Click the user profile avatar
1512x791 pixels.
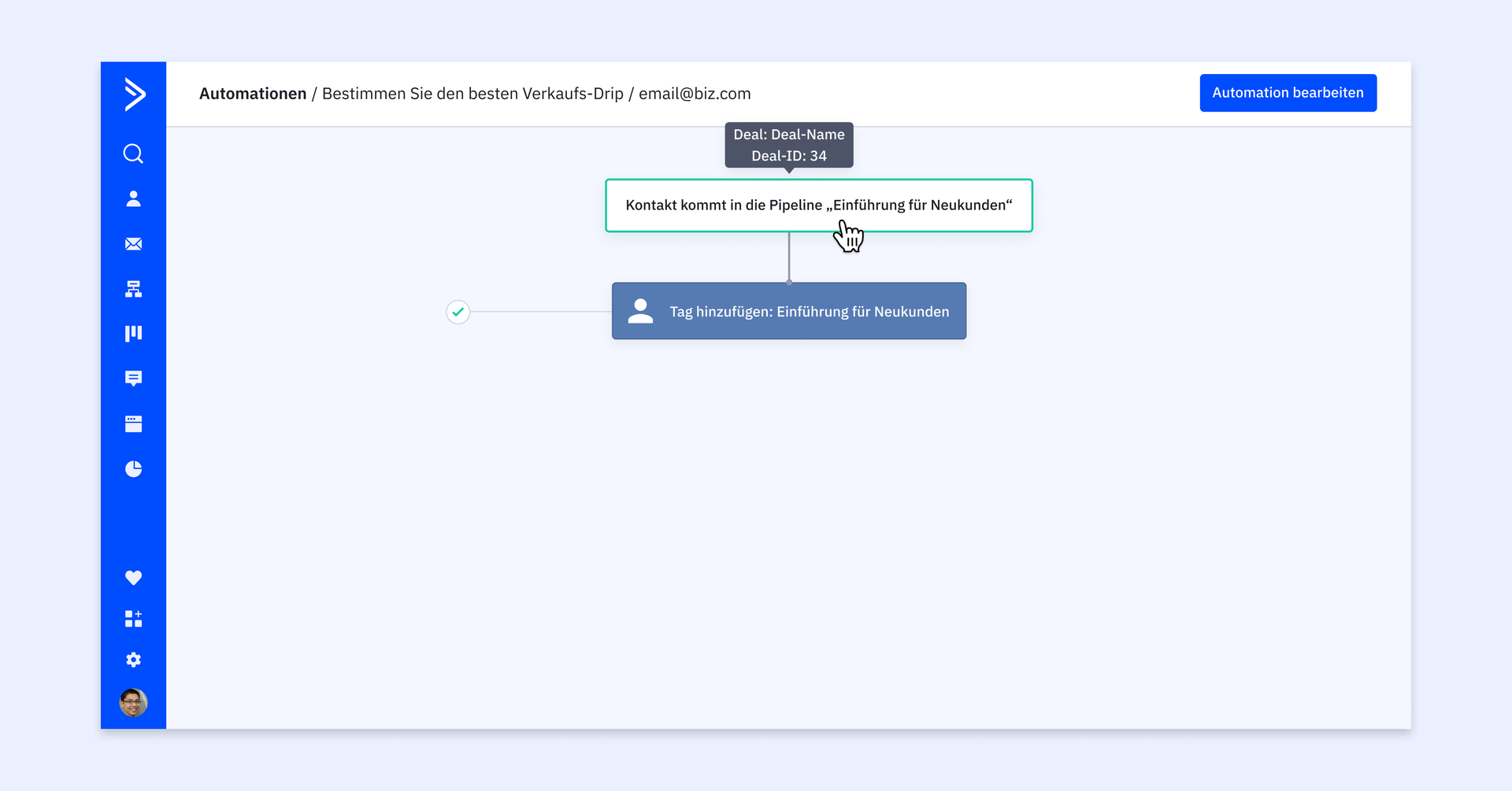(x=133, y=702)
